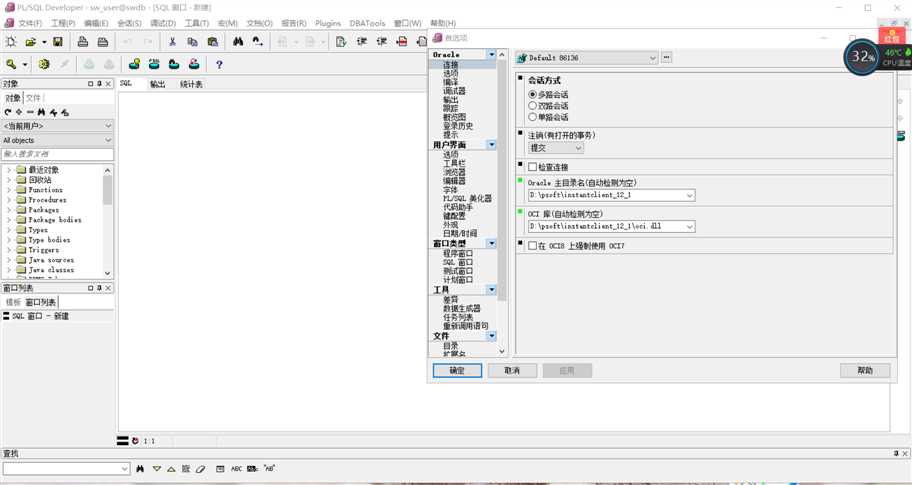
Task: Open the Plugins menu
Action: point(328,23)
